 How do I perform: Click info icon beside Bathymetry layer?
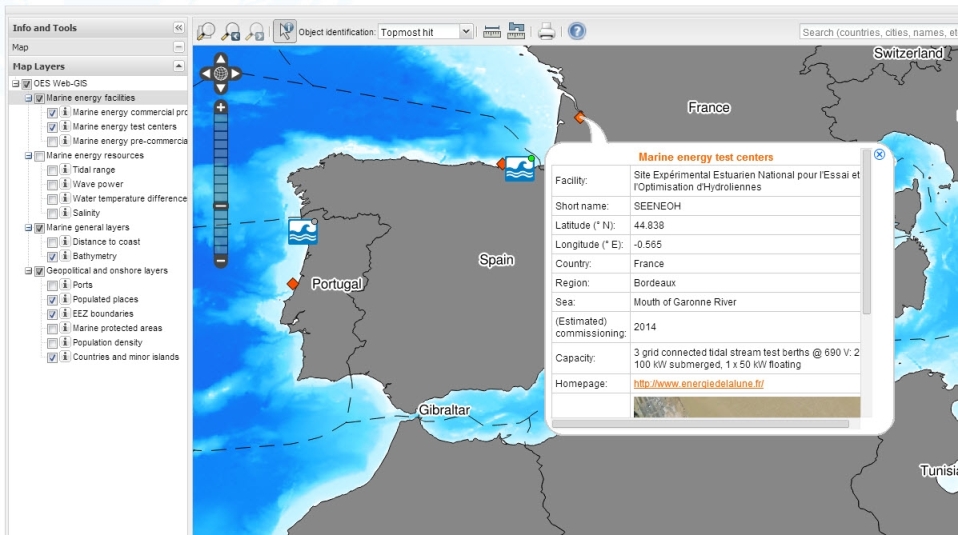[x=65, y=257]
